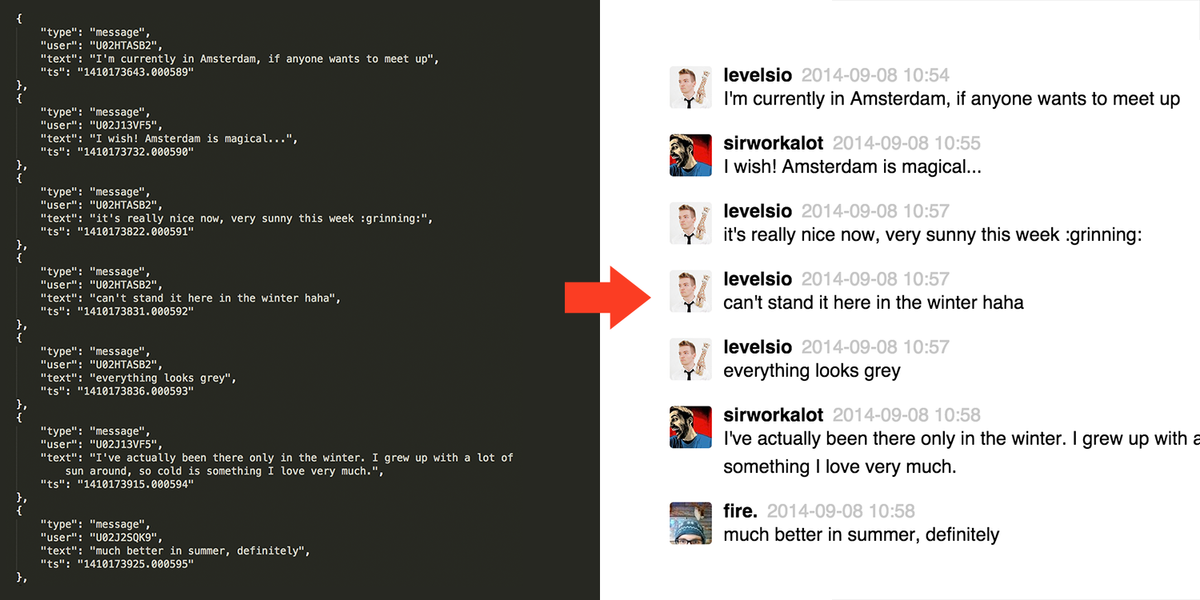
Task: Click levelsio's avatar beside 'can't stand it here' message
Action: pos(690,291)
